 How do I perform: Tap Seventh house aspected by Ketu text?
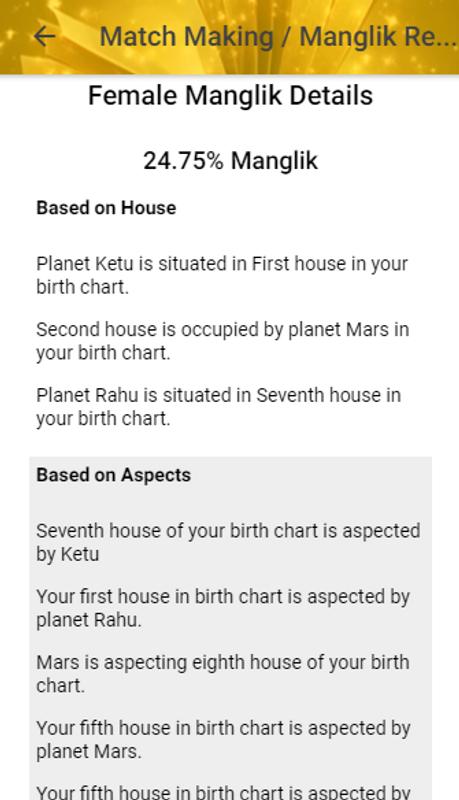pos(228,542)
